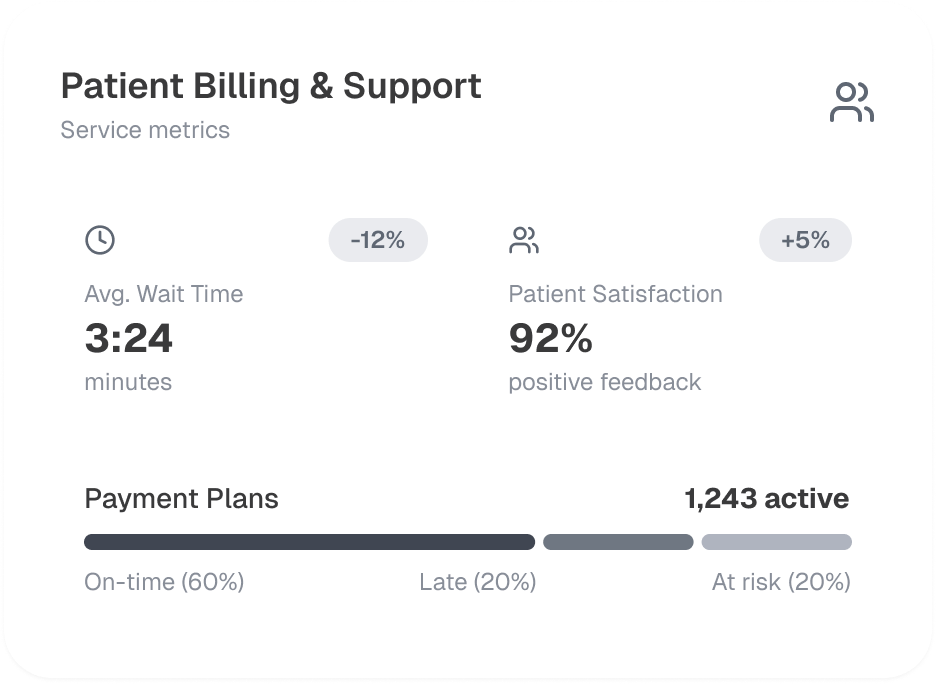Click the medium-gray Late progress bar segment
936x684 pixels.
618,542
